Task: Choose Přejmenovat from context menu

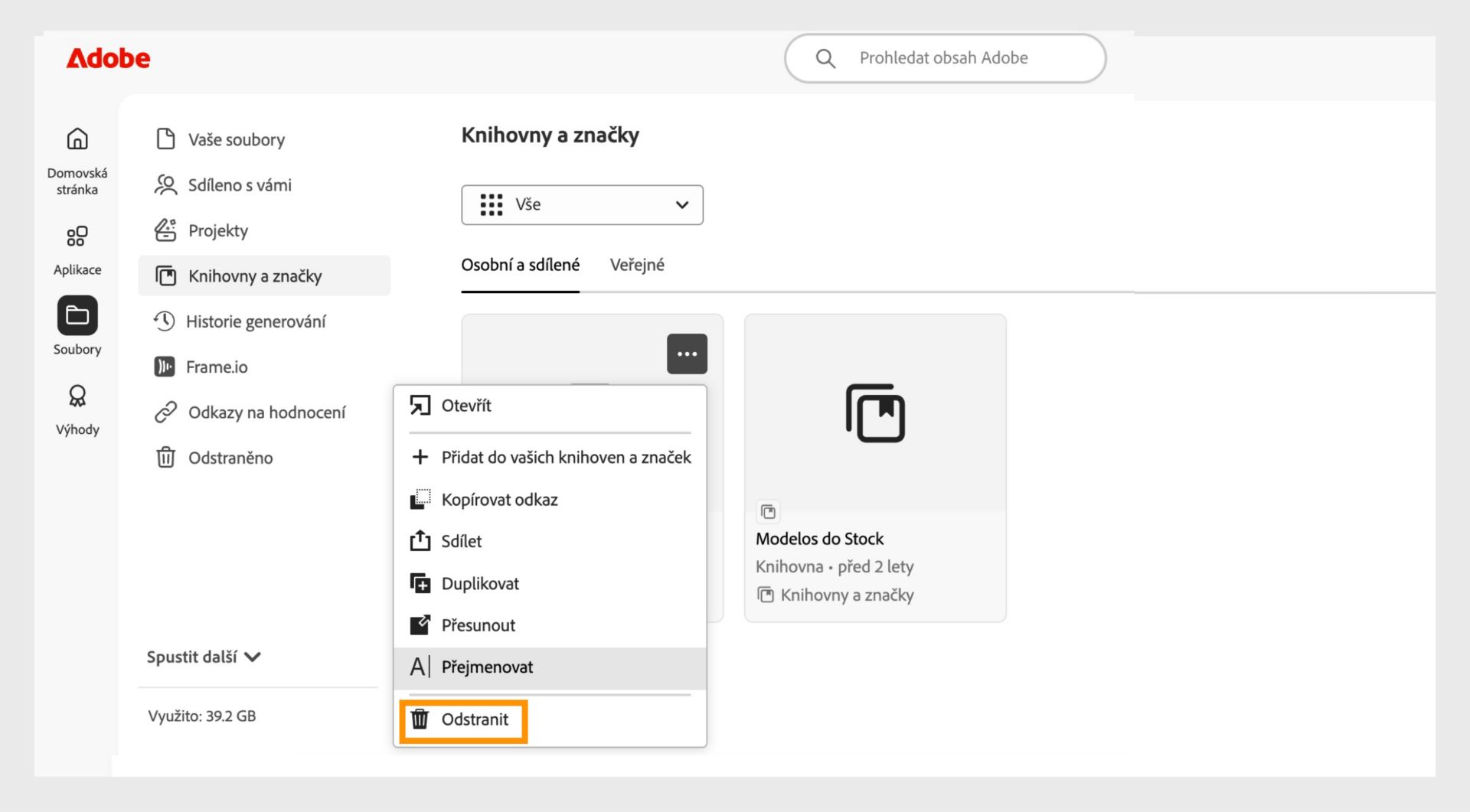Action: point(550,667)
